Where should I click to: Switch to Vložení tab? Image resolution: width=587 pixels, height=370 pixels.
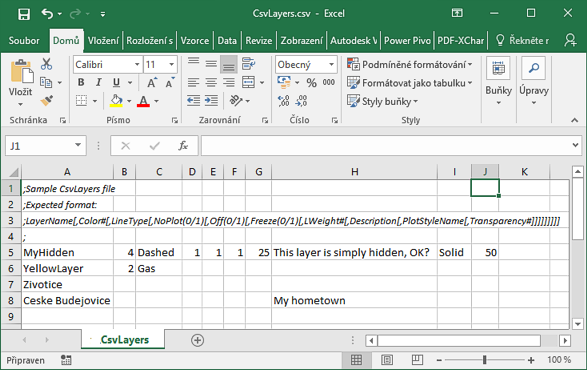(103, 40)
